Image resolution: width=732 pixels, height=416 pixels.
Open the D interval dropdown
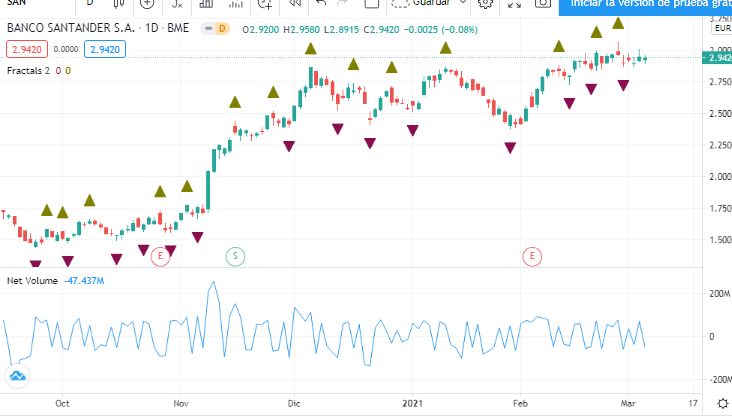click(x=90, y=3)
